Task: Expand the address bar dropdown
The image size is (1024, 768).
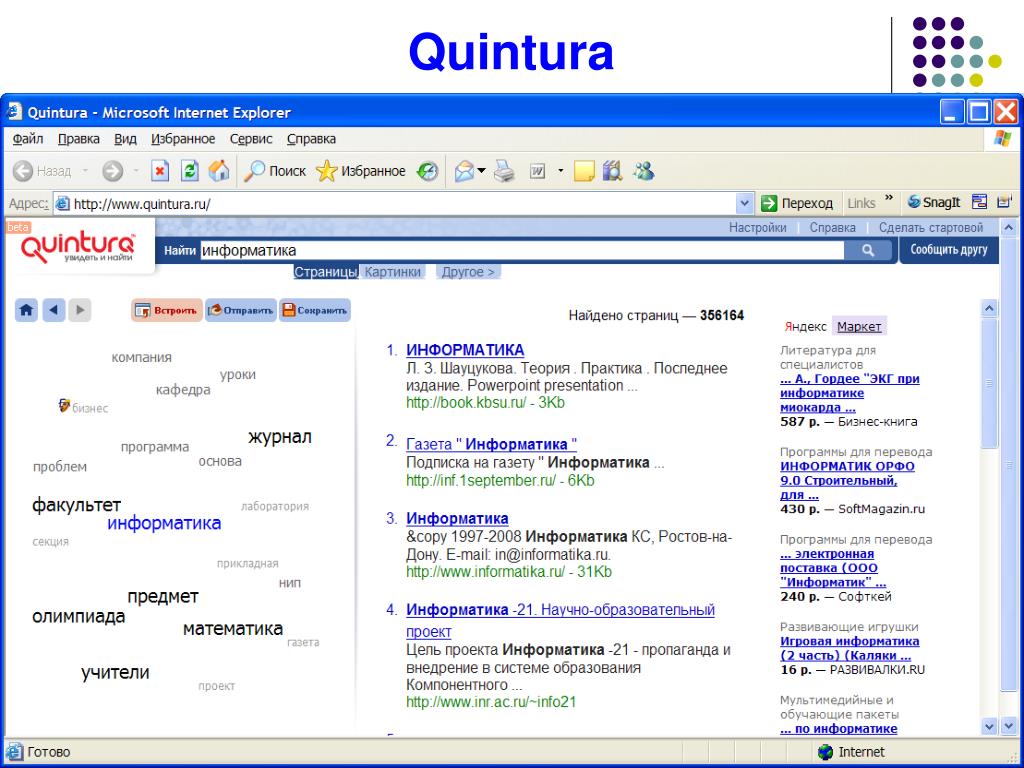Action: (744, 204)
